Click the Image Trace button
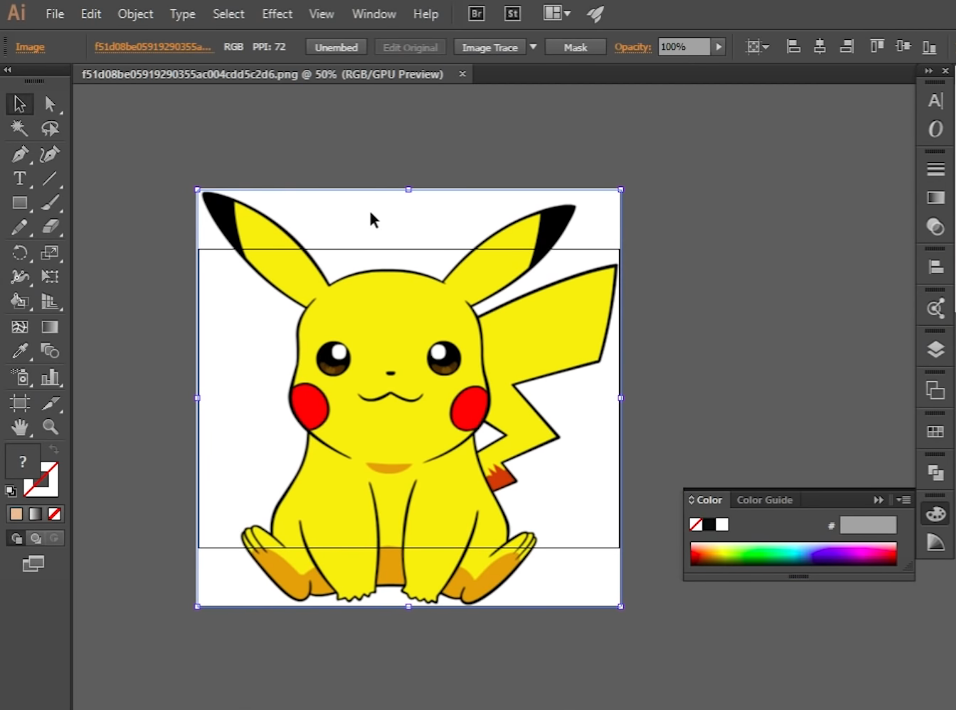The height and width of the screenshot is (710, 956). click(490, 47)
